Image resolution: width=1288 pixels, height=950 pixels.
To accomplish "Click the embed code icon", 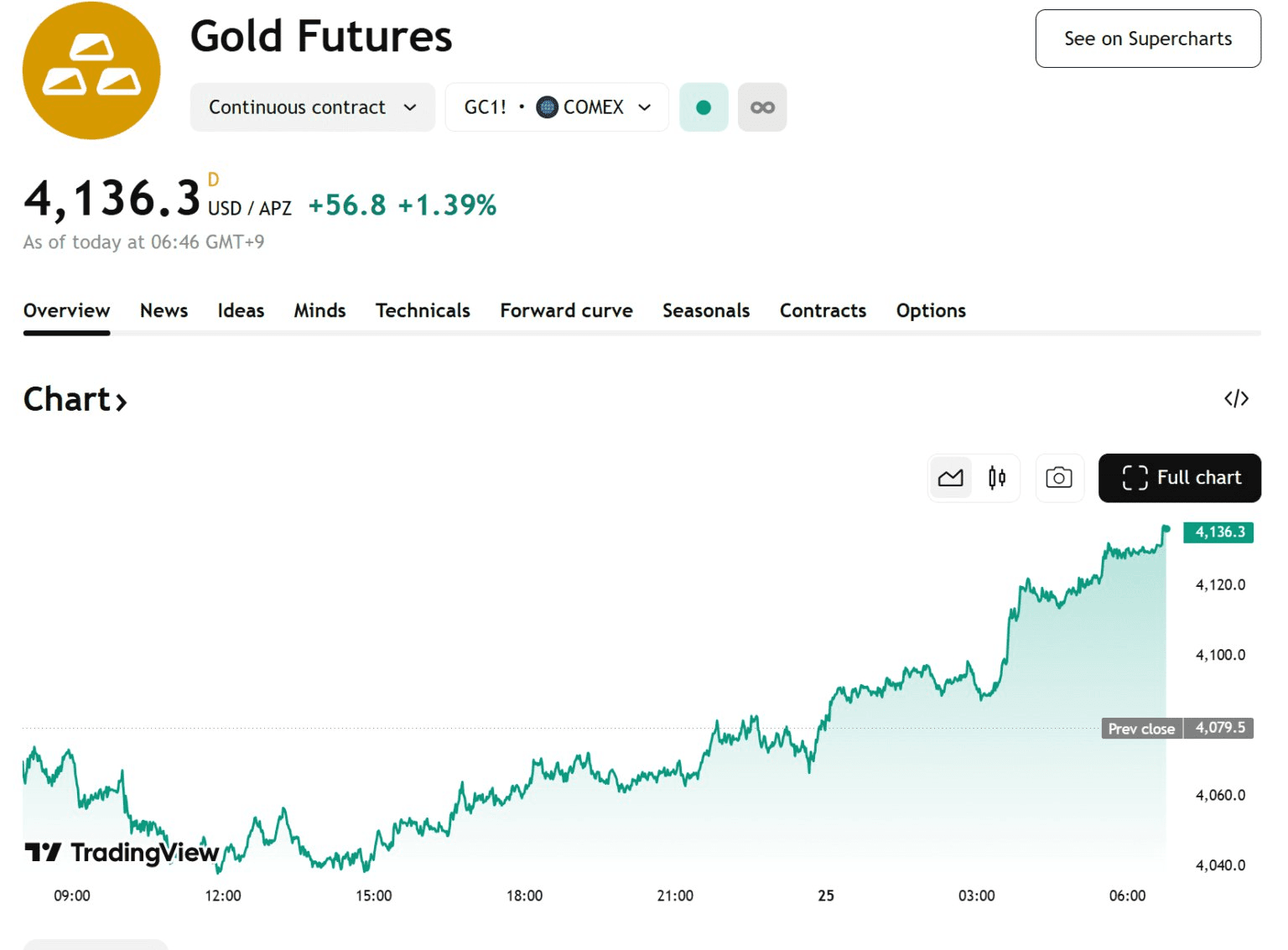I will coord(1236,398).
